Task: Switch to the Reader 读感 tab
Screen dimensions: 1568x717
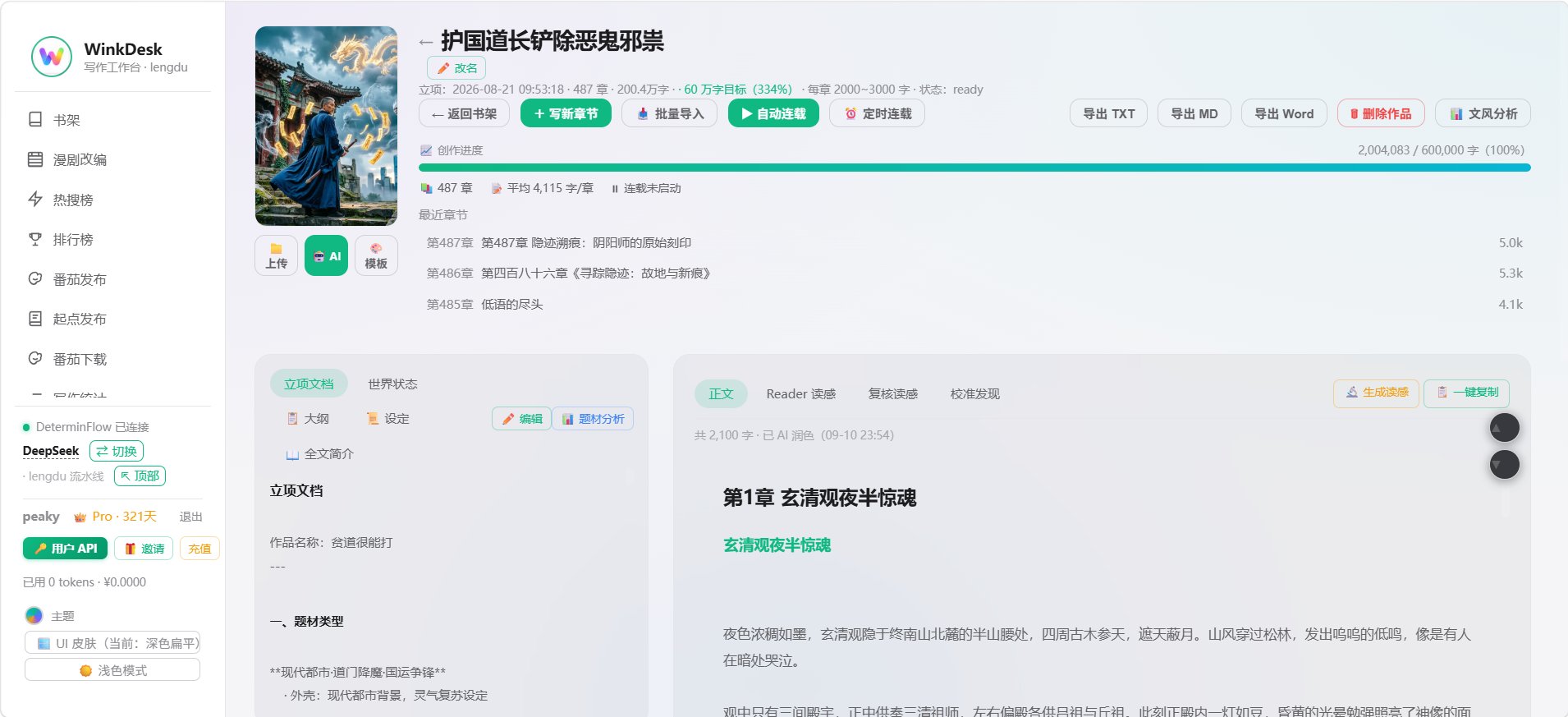Action: tap(801, 393)
